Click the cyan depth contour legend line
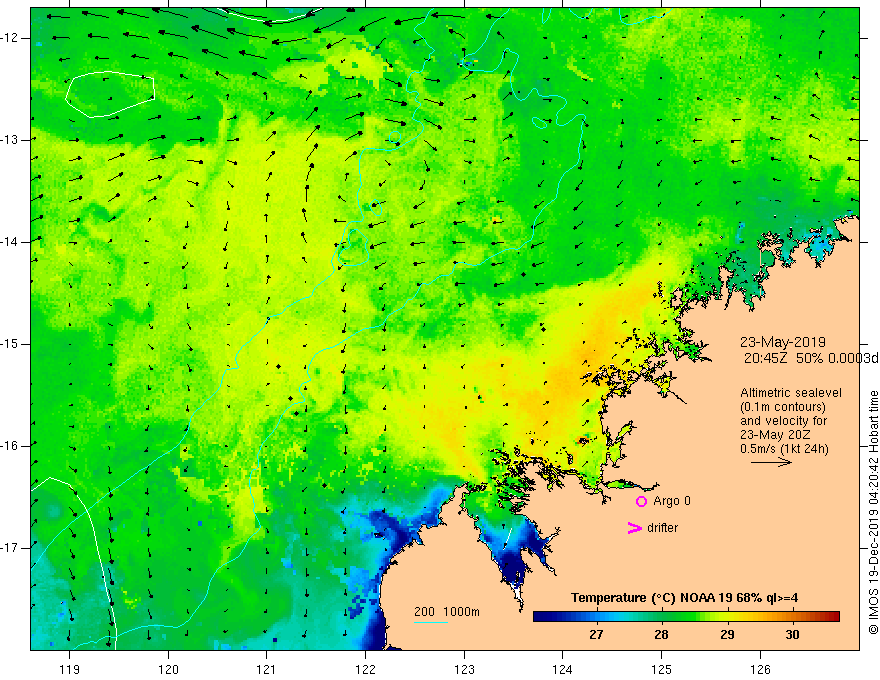Image resolution: width=880 pixels, height=680 pixels. click(430, 622)
